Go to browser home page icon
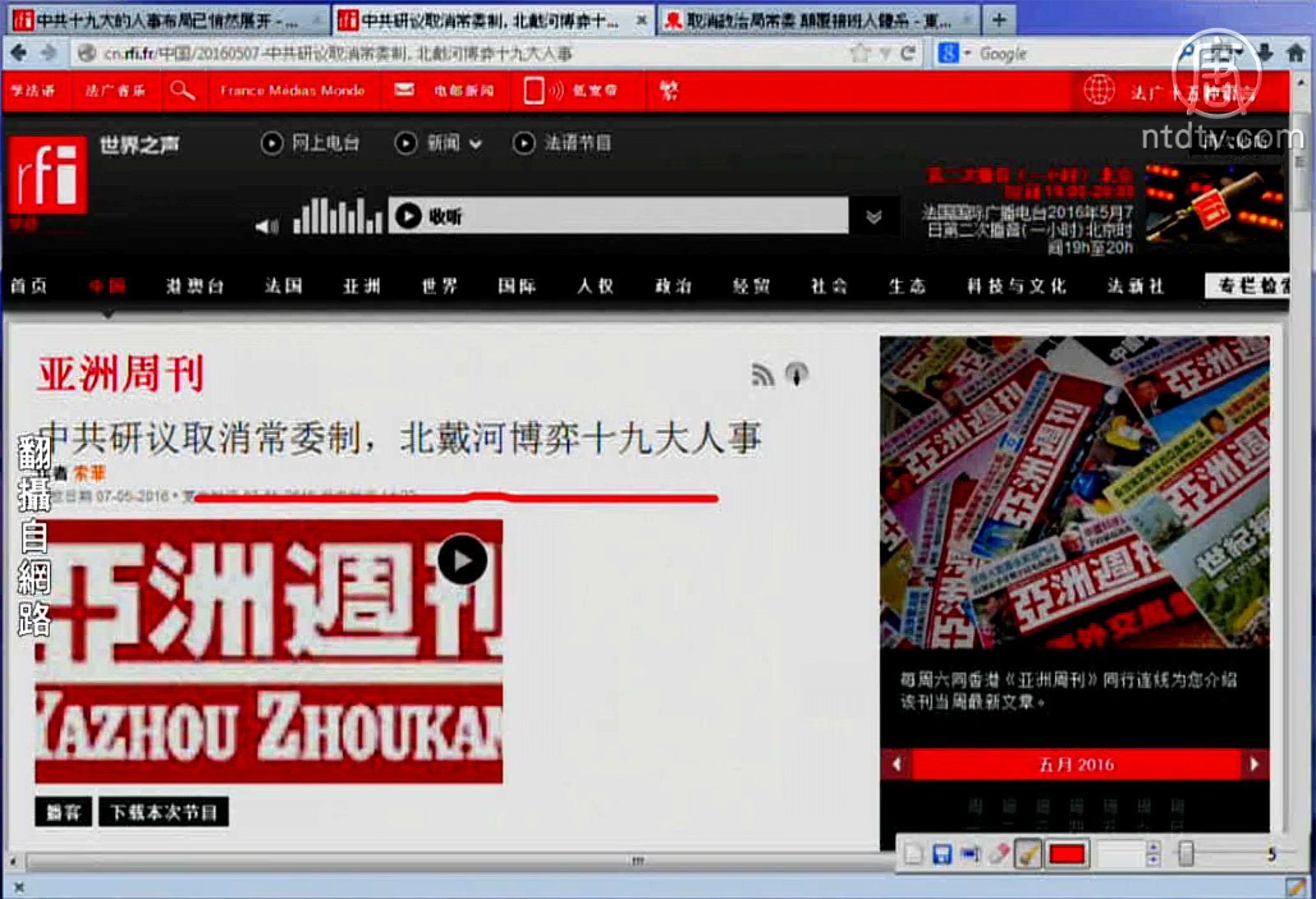The width and height of the screenshot is (1316, 899). click(x=1296, y=53)
